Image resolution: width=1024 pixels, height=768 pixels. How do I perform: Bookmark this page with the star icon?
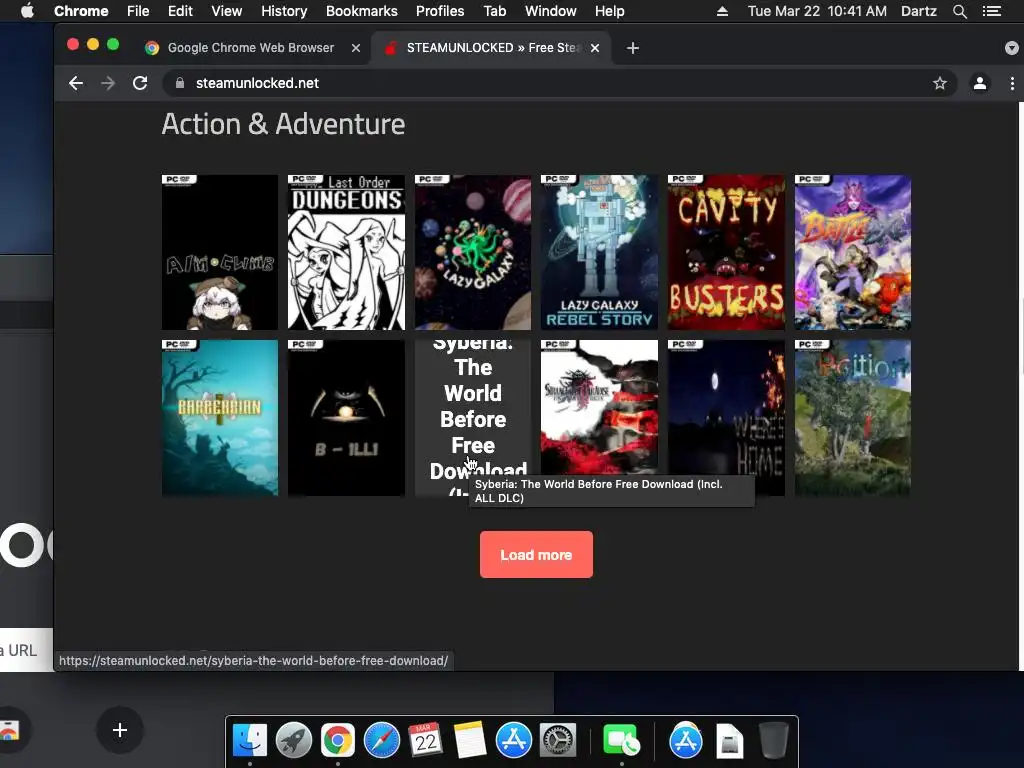940,83
